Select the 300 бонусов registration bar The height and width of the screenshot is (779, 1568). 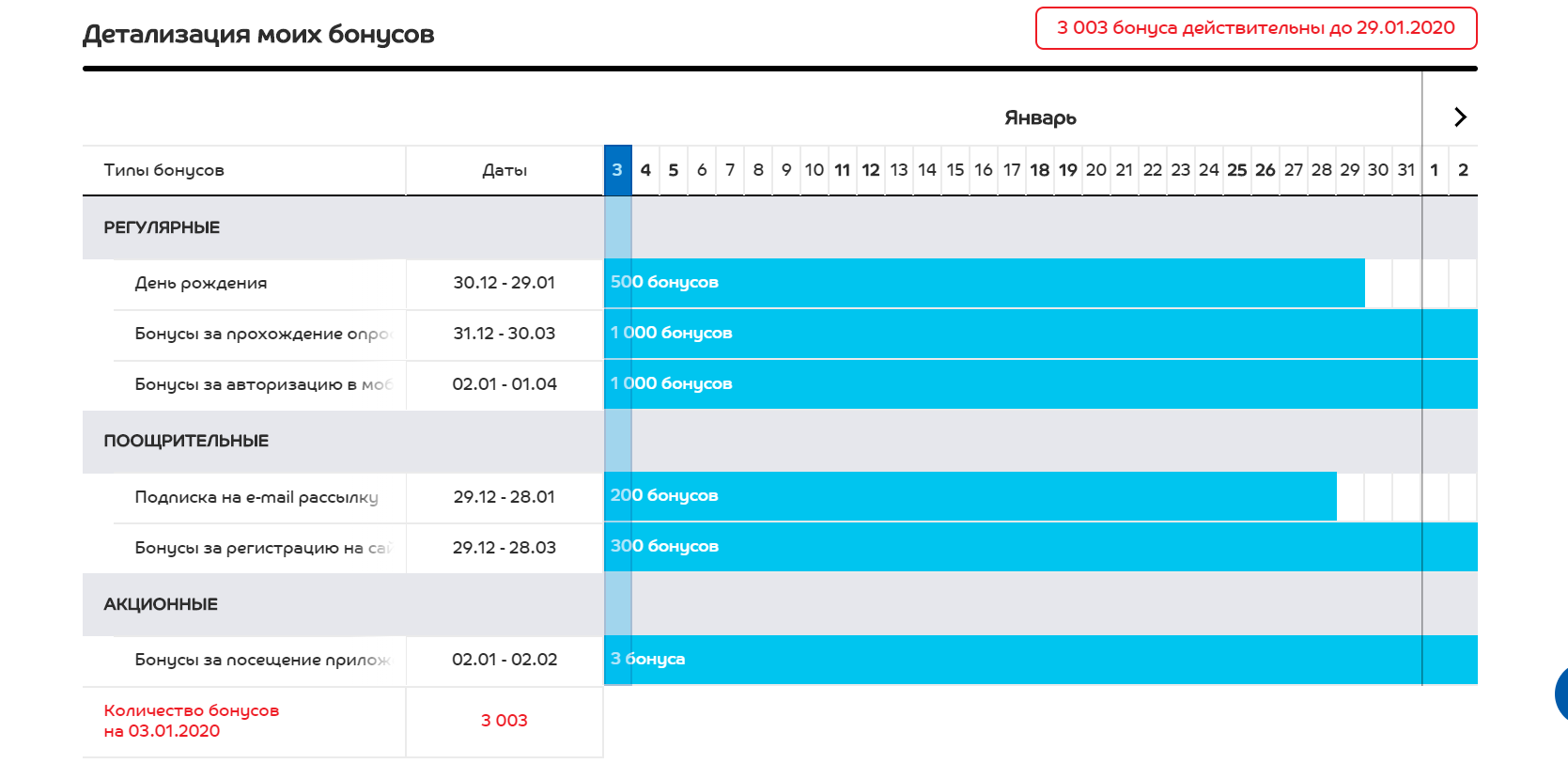[1040, 547]
